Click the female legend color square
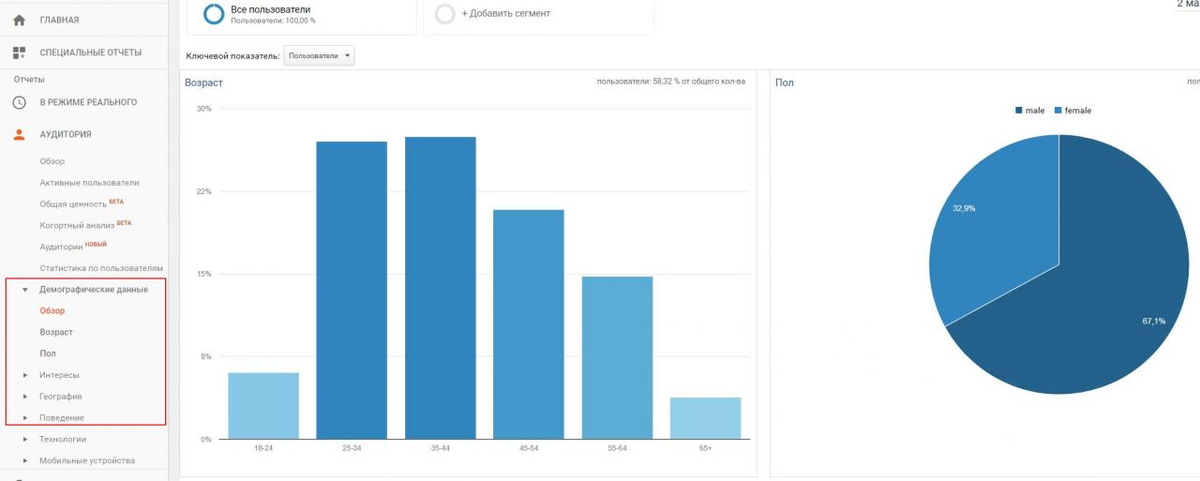The height and width of the screenshot is (481, 1200). 1059,110
